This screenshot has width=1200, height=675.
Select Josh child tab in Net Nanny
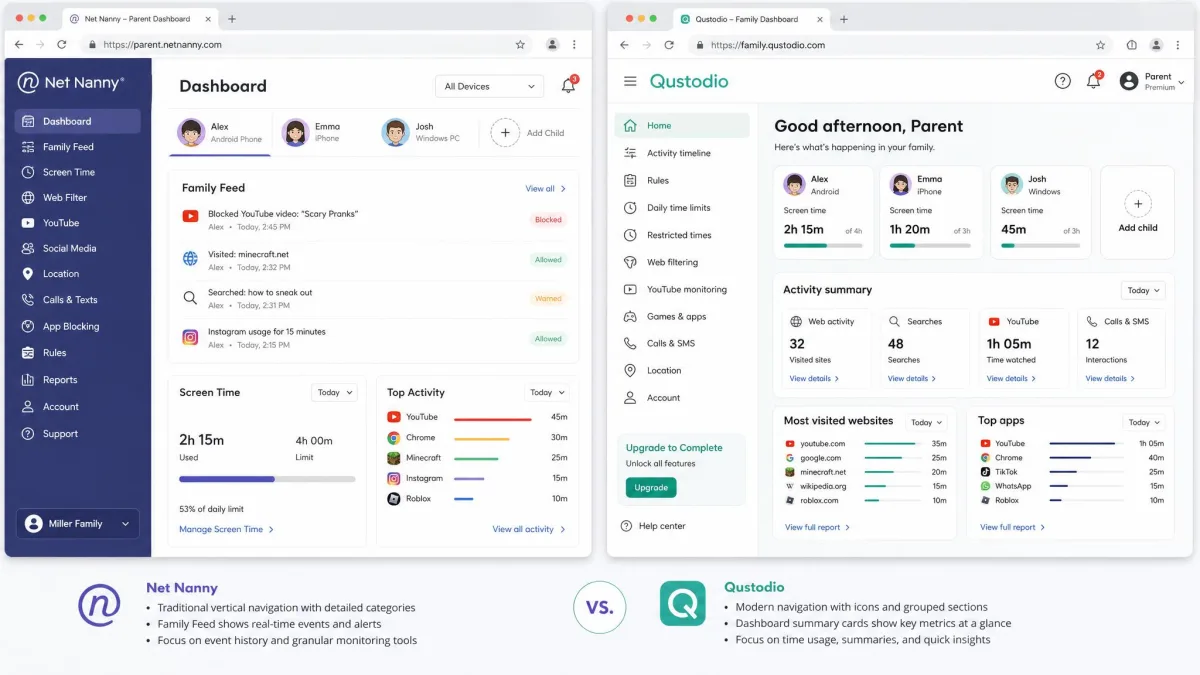(x=421, y=133)
